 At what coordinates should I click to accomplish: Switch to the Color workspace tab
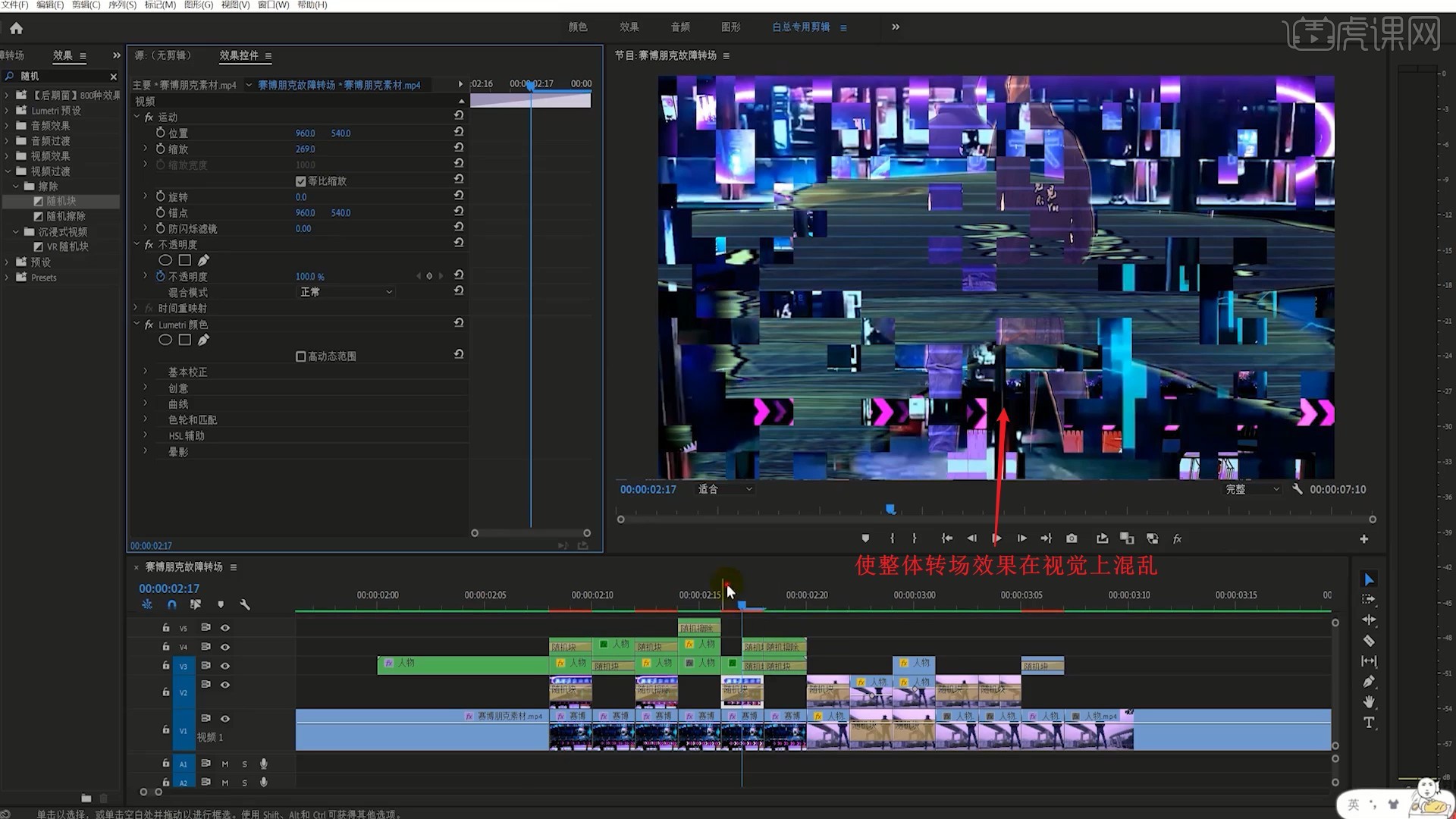click(x=578, y=27)
